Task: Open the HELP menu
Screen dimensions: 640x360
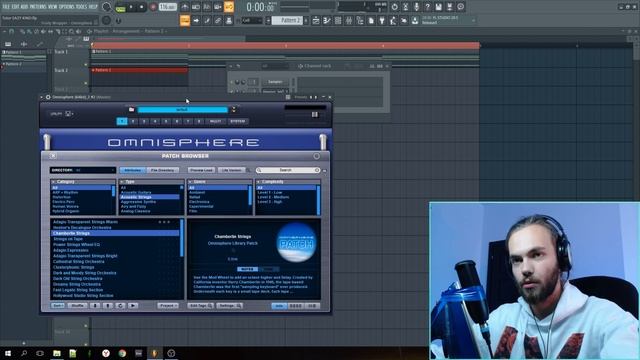Action: pyautogui.click(x=93, y=7)
